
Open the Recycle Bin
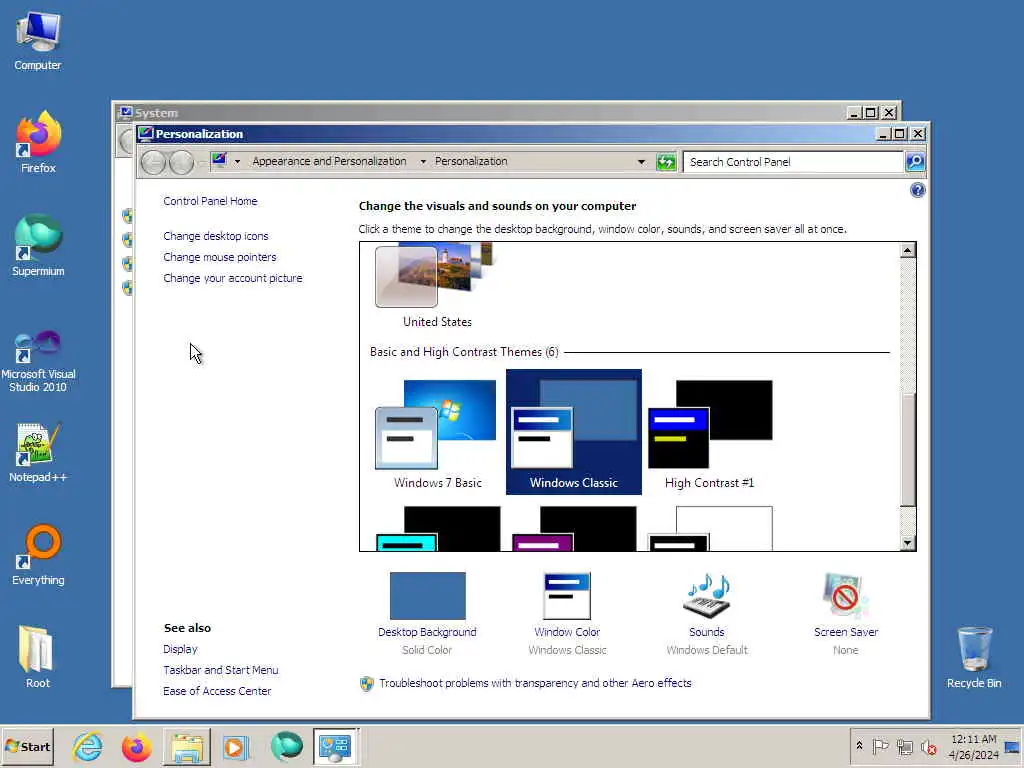(974, 657)
